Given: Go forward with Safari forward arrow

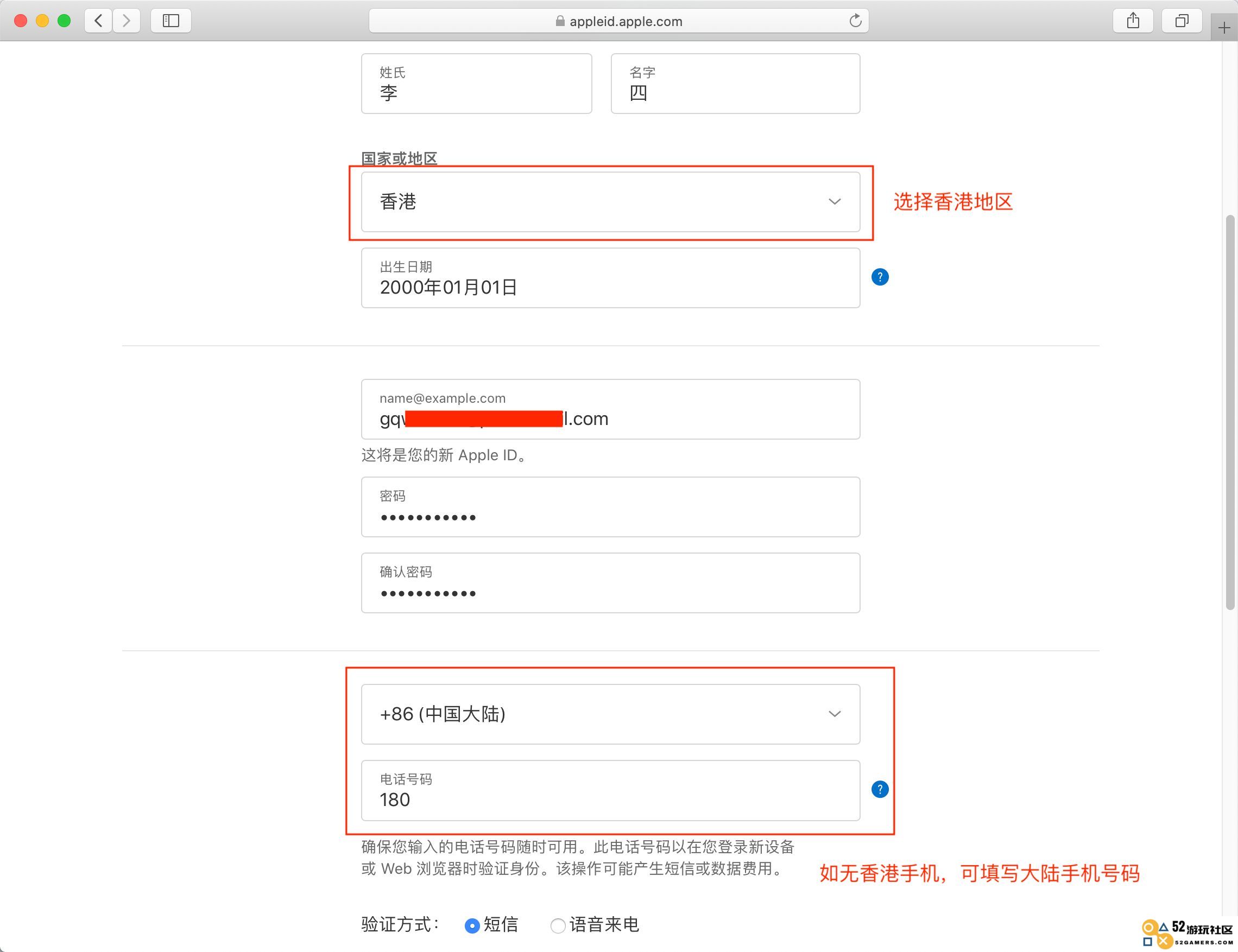Looking at the screenshot, I should (x=127, y=21).
